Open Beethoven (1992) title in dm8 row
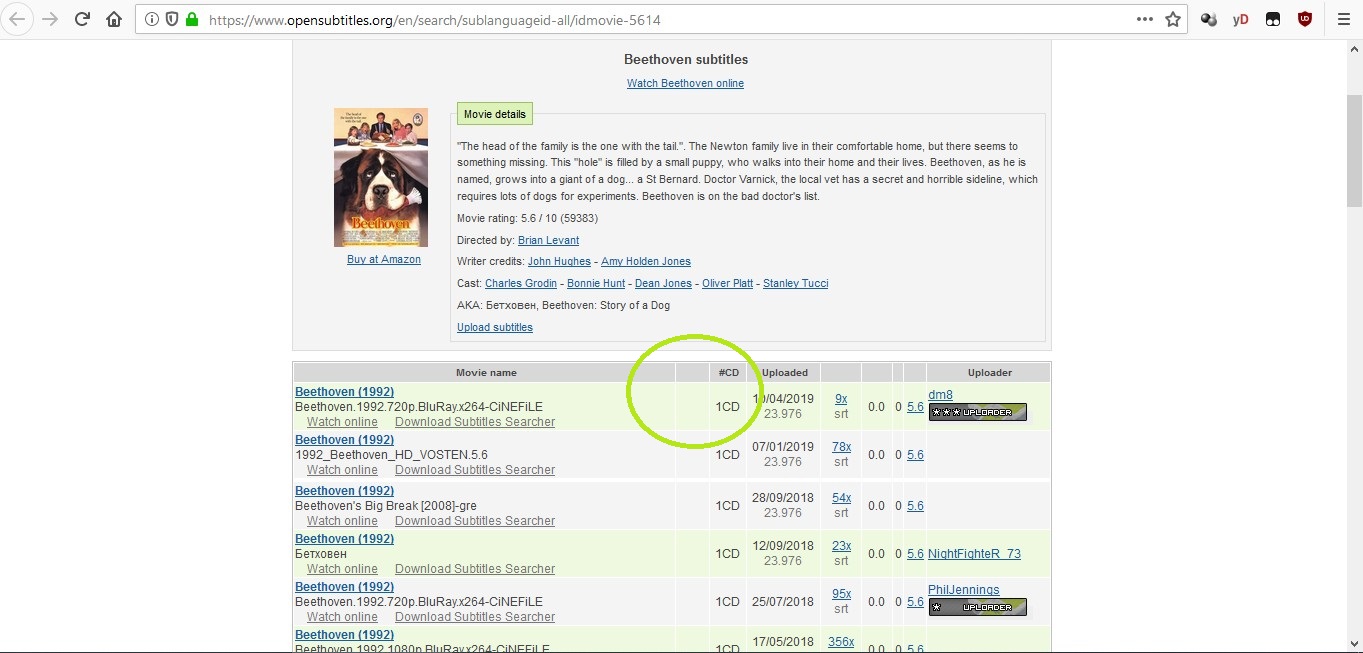This screenshot has height=653, width=1363. (x=345, y=391)
